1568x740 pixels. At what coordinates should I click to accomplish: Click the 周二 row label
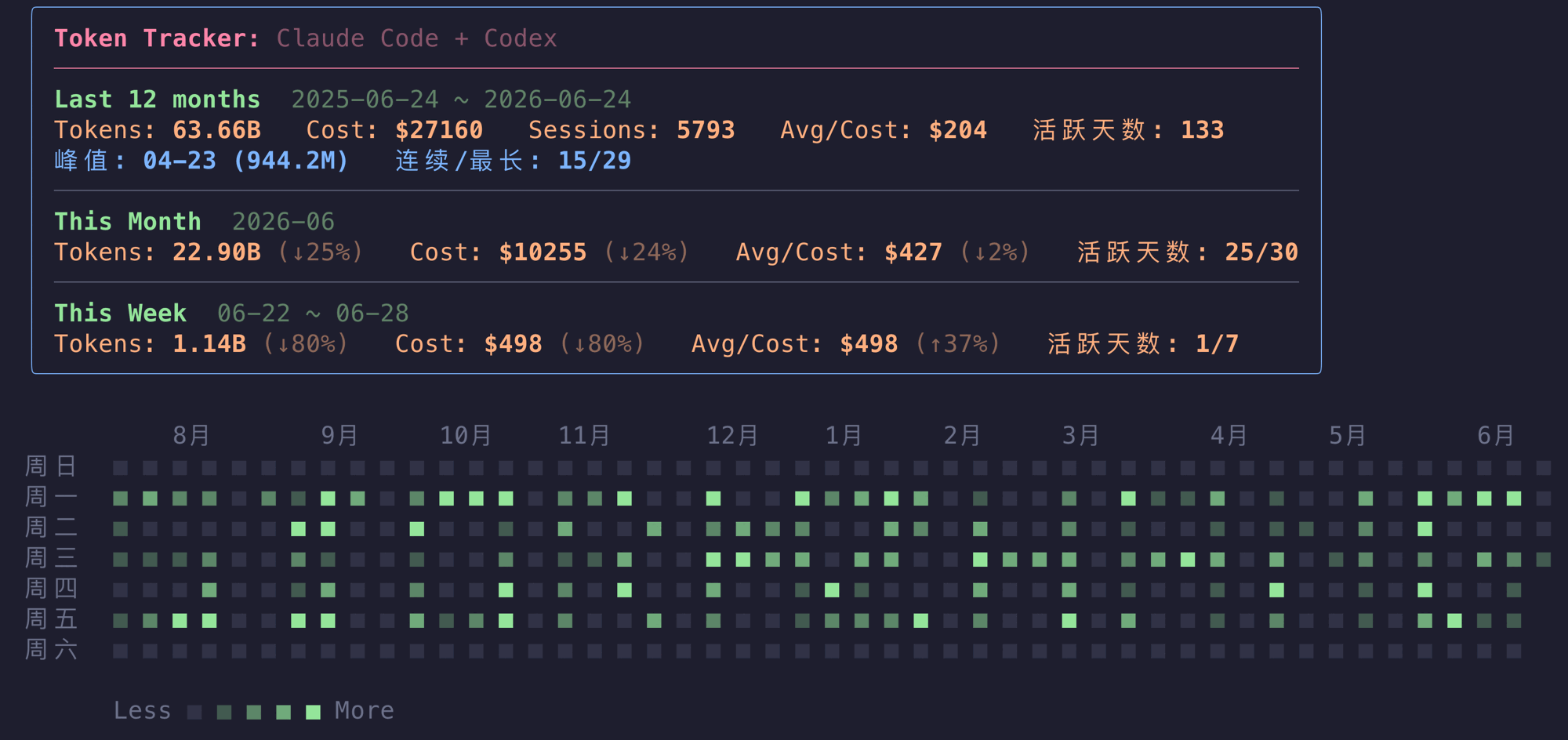51,528
